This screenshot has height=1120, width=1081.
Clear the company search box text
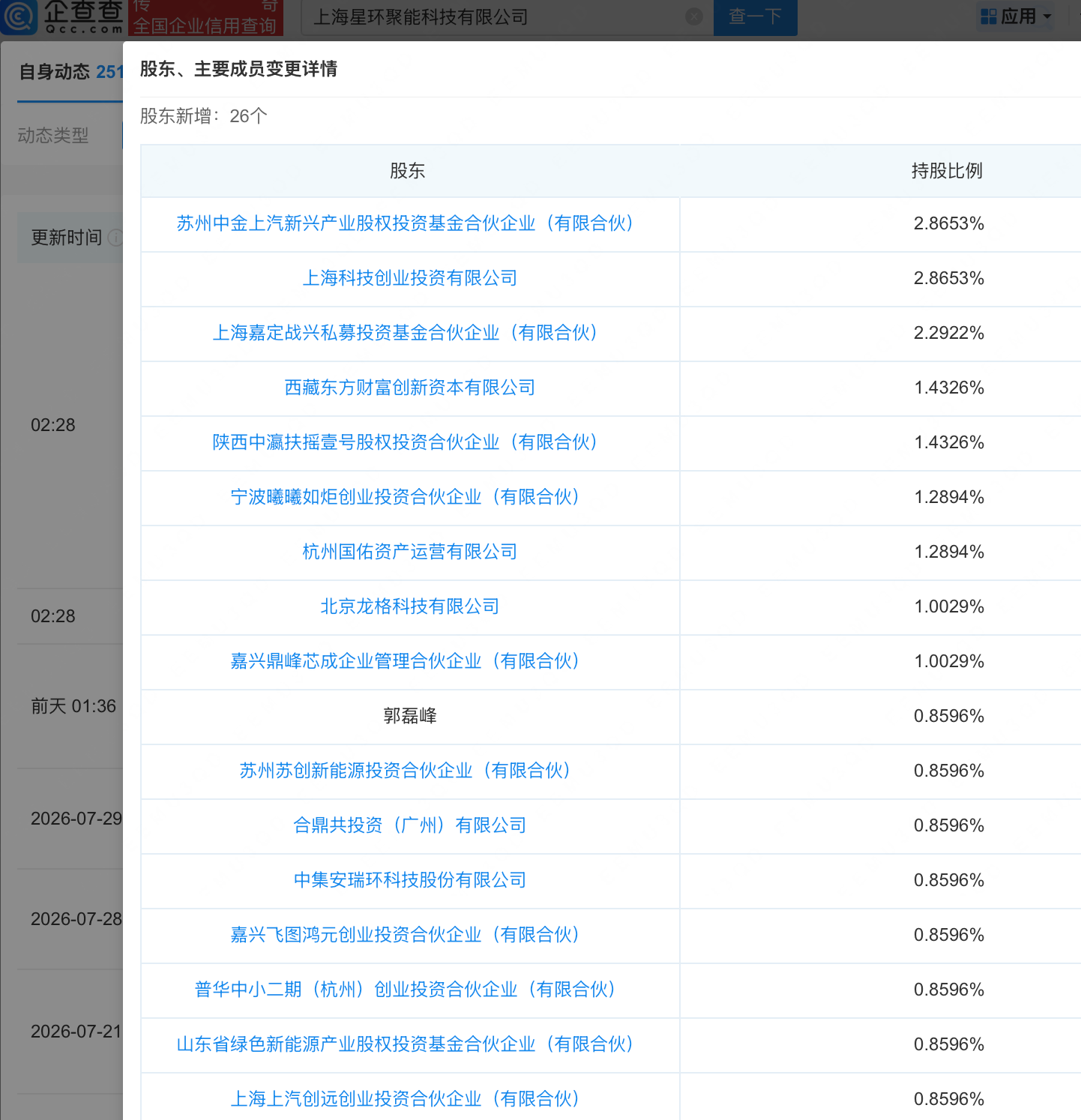[x=694, y=16]
